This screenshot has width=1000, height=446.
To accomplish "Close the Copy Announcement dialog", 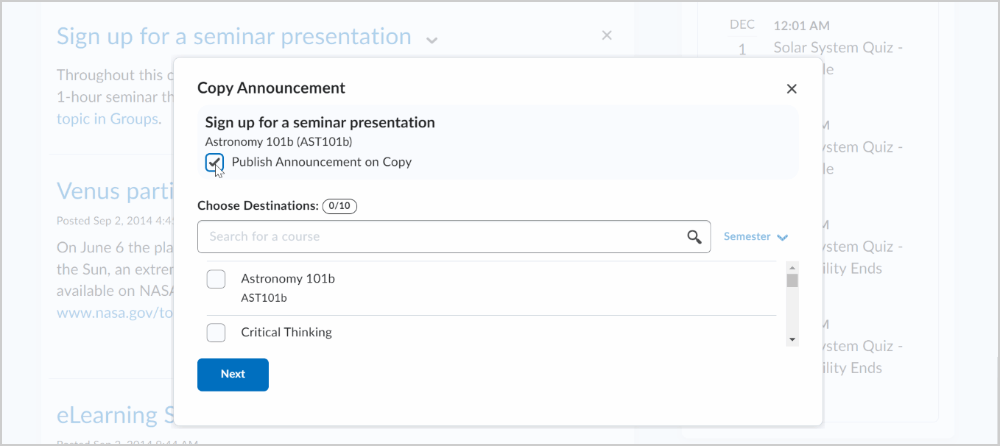I will pos(791,89).
